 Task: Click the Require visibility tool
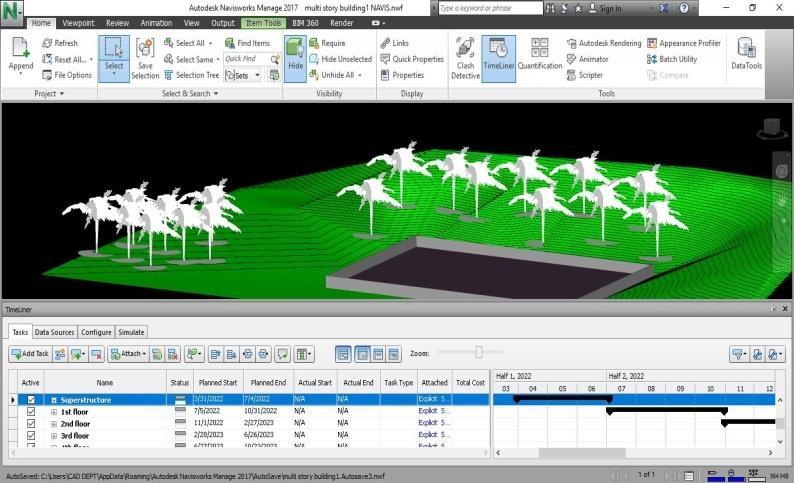(x=327, y=43)
